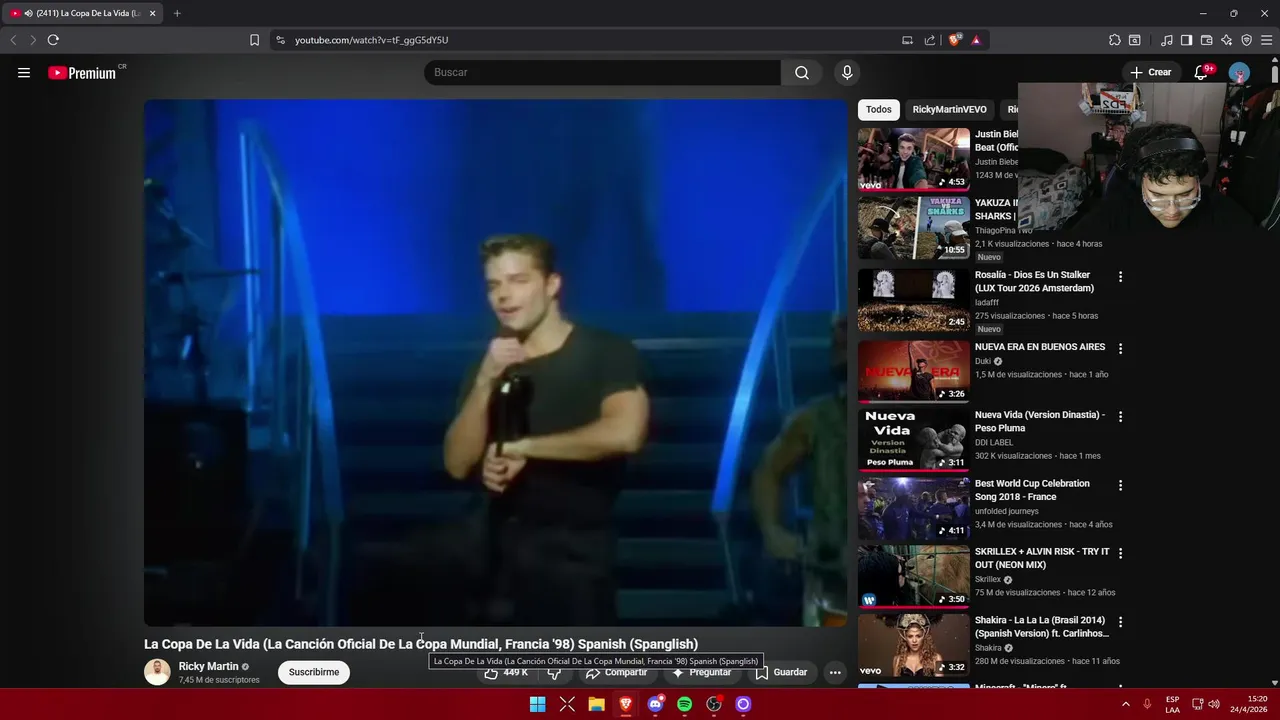The image size is (1280, 720).
Task: Open Brave Shields lion icon
Action: pos(955,40)
